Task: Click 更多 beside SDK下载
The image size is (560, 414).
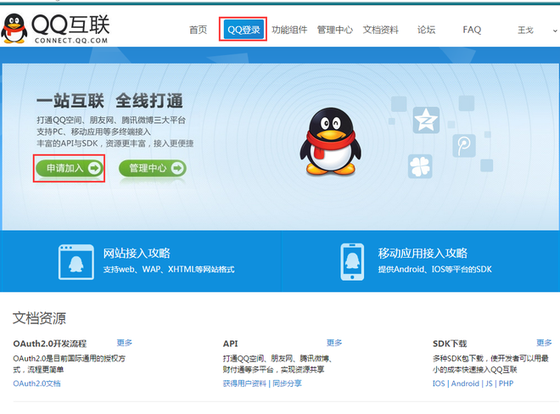Action: (544, 343)
